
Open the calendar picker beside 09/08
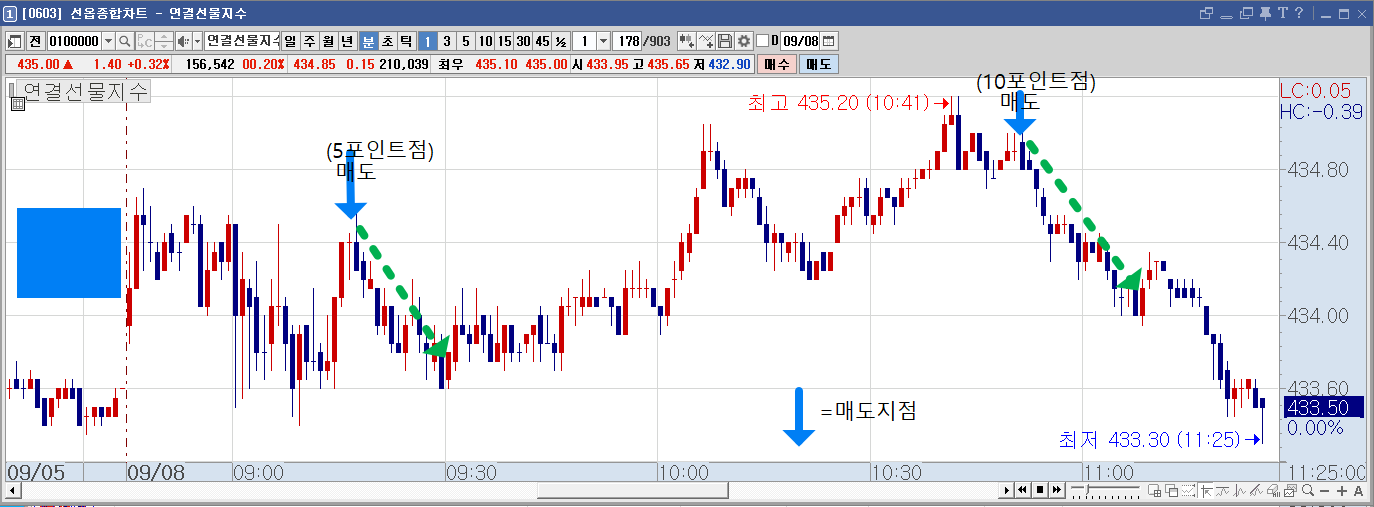pos(829,41)
